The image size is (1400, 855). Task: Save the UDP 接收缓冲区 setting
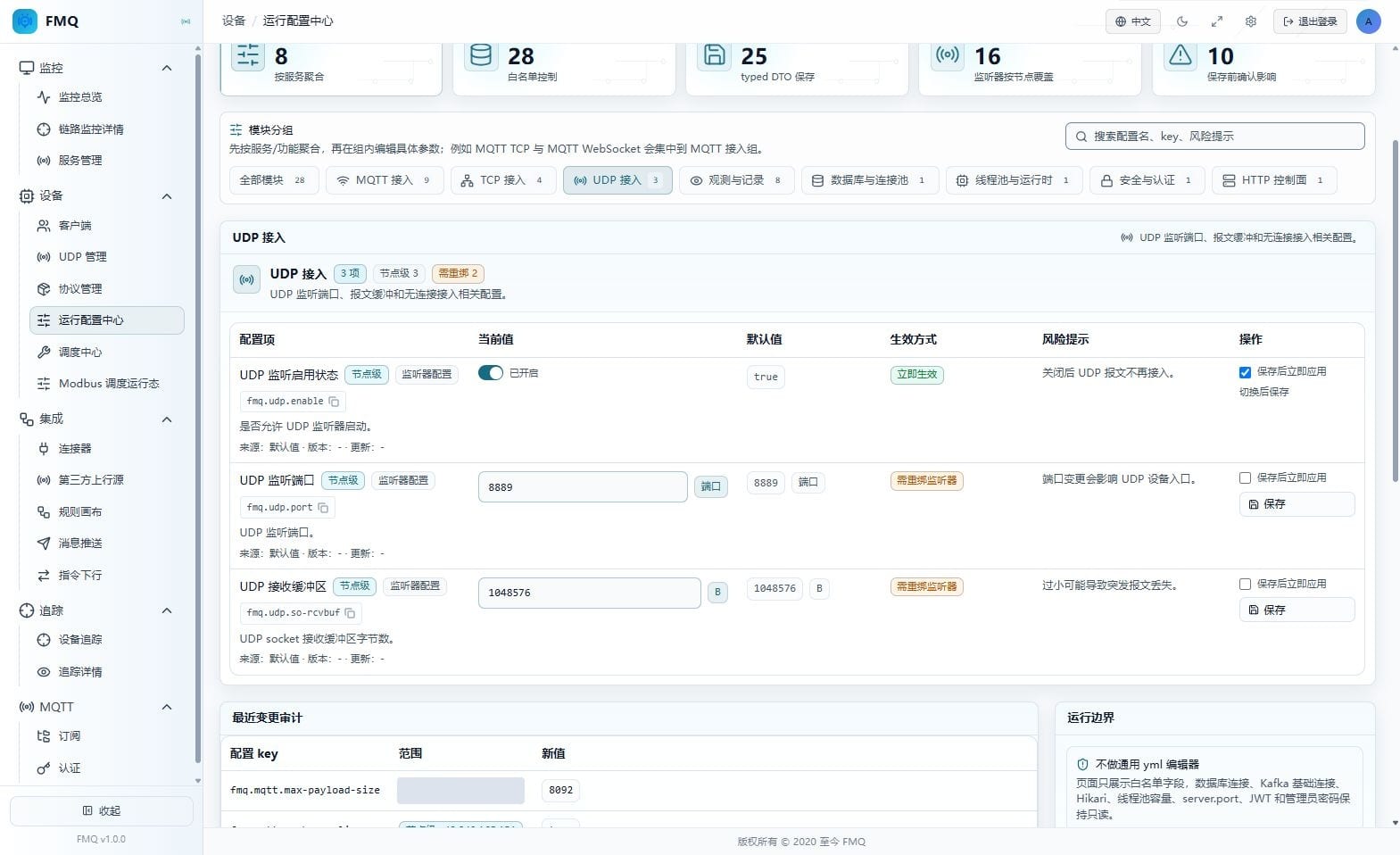1296,610
